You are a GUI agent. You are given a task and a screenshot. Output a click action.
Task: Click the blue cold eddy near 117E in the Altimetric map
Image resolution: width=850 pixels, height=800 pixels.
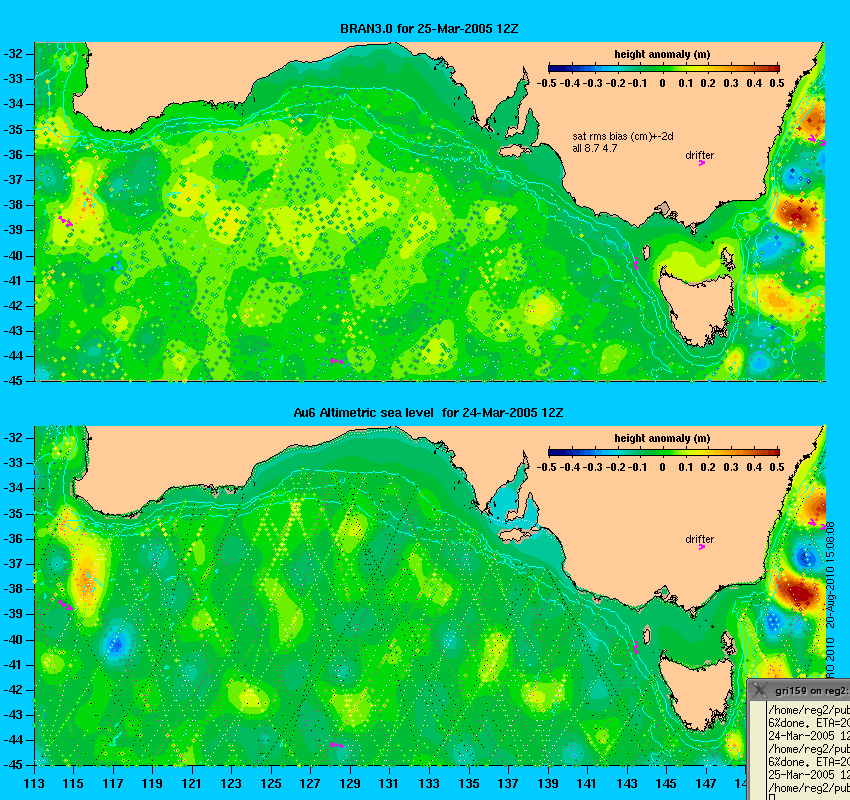(116, 644)
